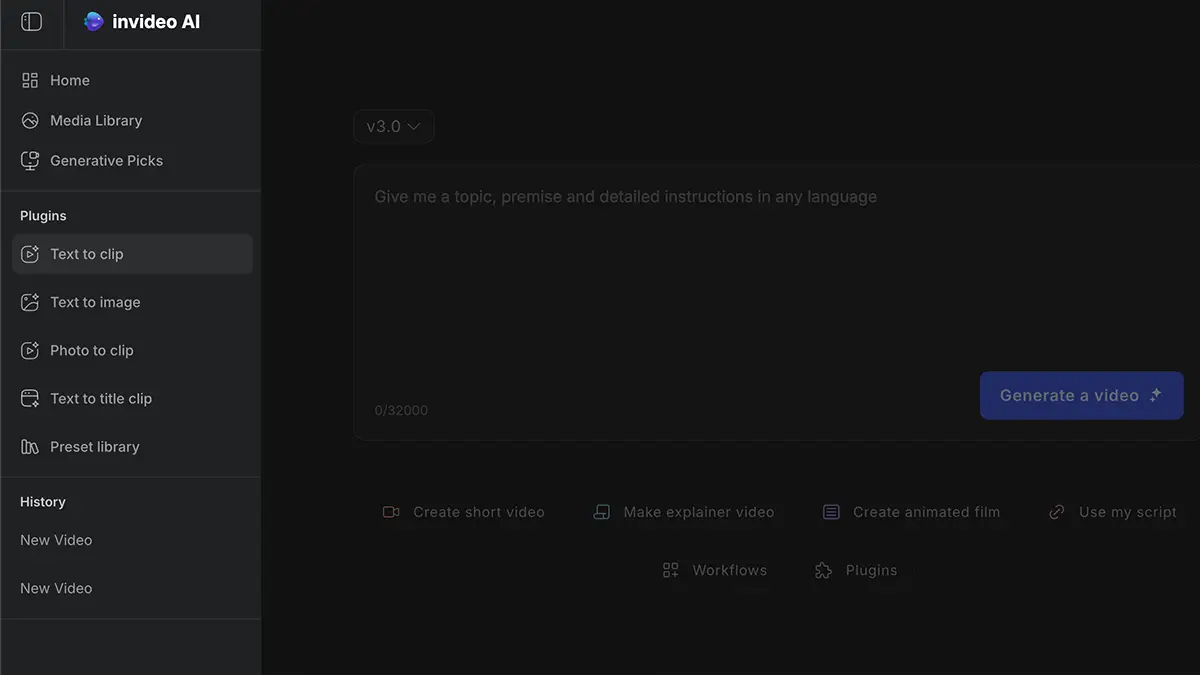Open Workflows below the prompt
This screenshot has width=1200, height=675.
(715, 570)
